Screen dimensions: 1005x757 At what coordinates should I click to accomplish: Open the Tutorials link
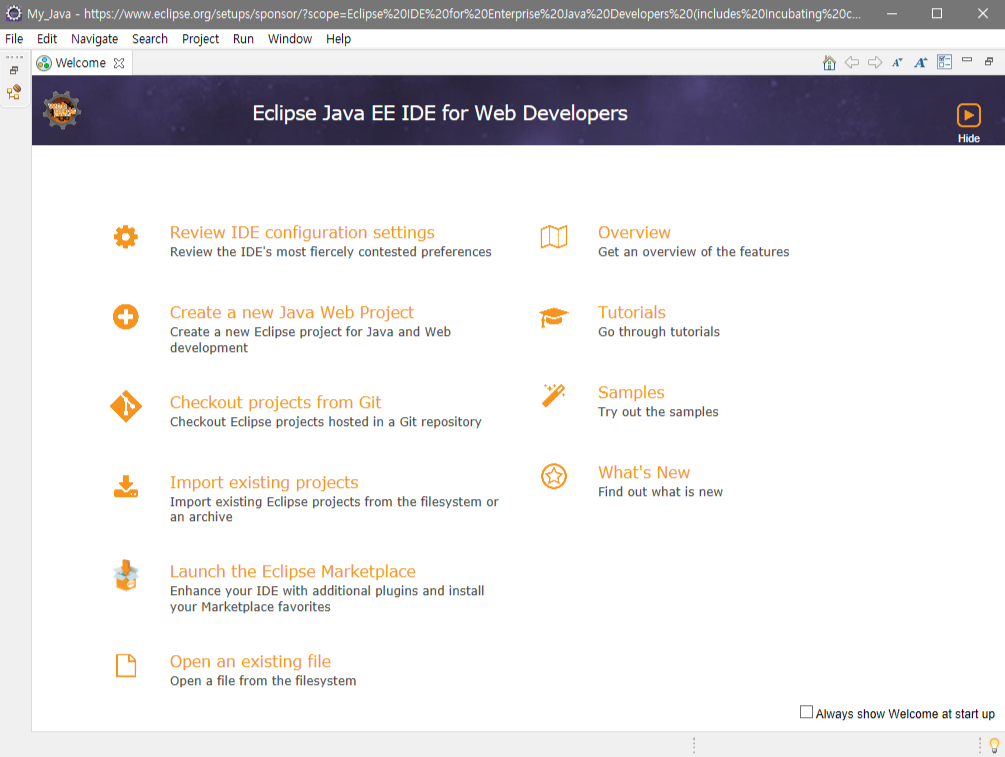point(631,312)
